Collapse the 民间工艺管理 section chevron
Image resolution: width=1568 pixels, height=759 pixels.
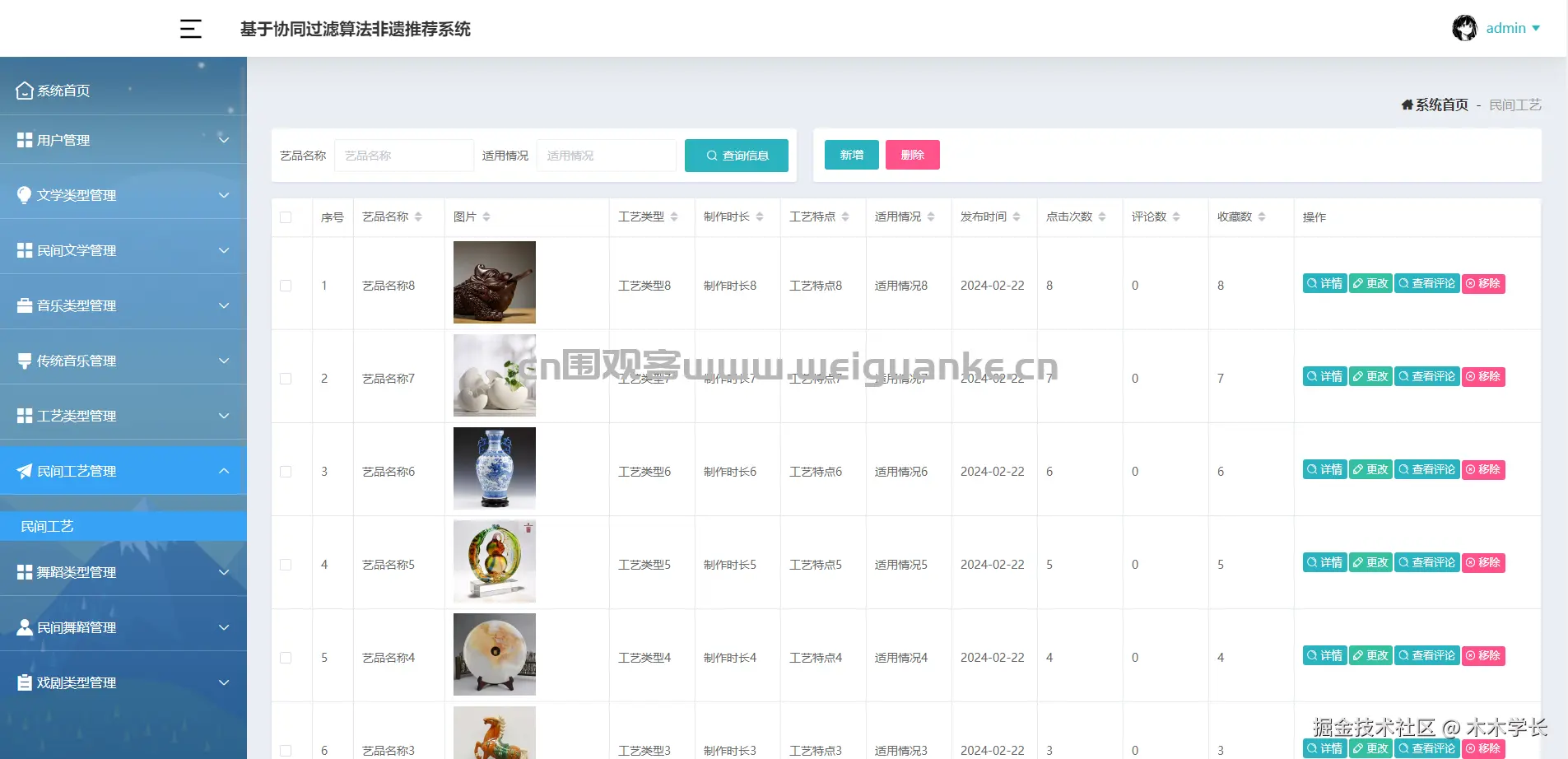click(x=224, y=470)
